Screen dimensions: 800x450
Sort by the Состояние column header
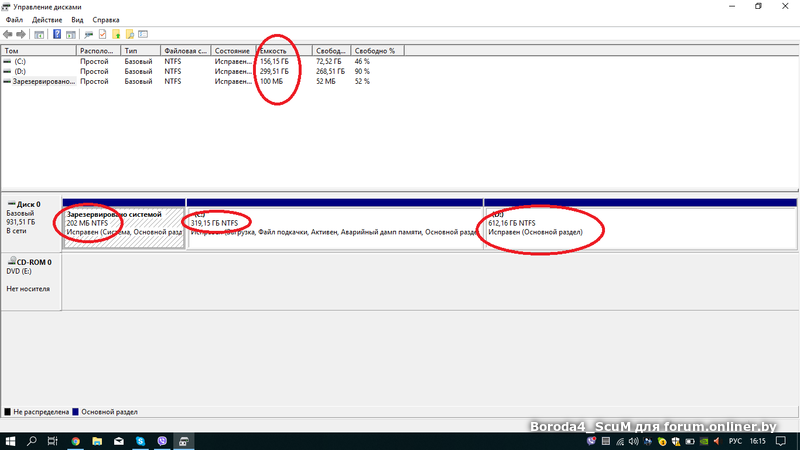pos(233,51)
